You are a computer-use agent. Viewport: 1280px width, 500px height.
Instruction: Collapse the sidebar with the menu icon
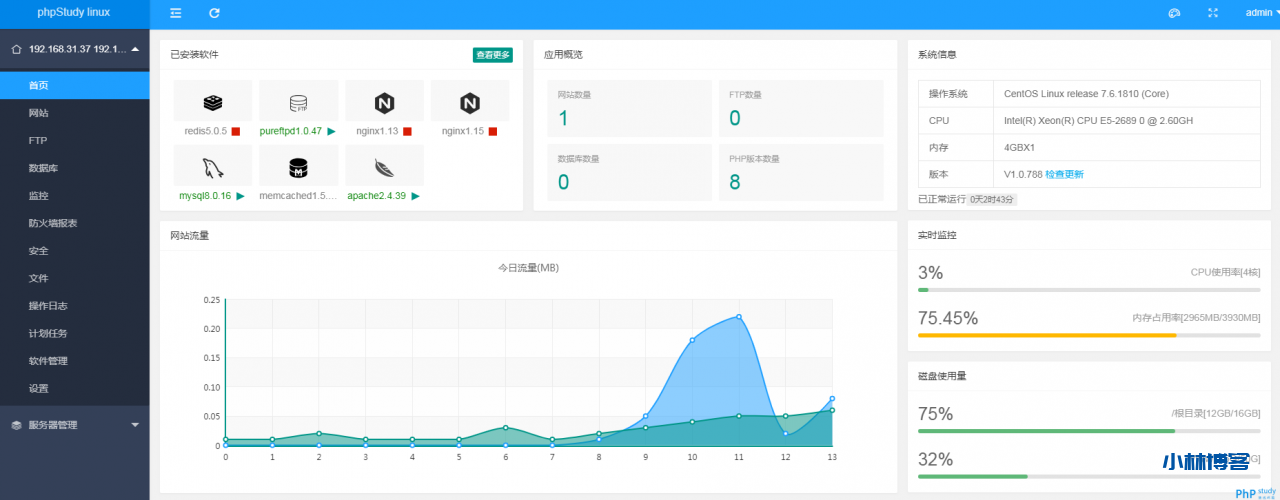tap(176, 13)
